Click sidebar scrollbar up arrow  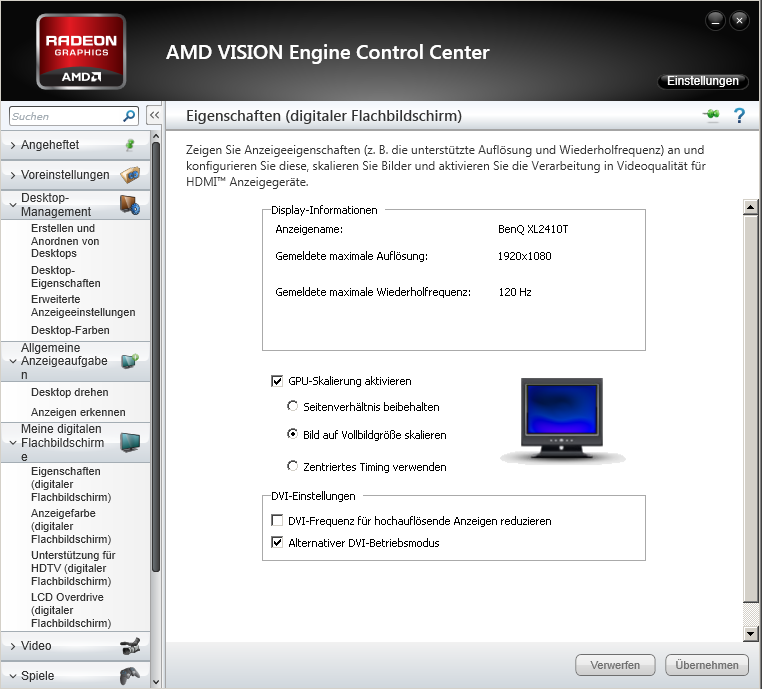[156, 136]
